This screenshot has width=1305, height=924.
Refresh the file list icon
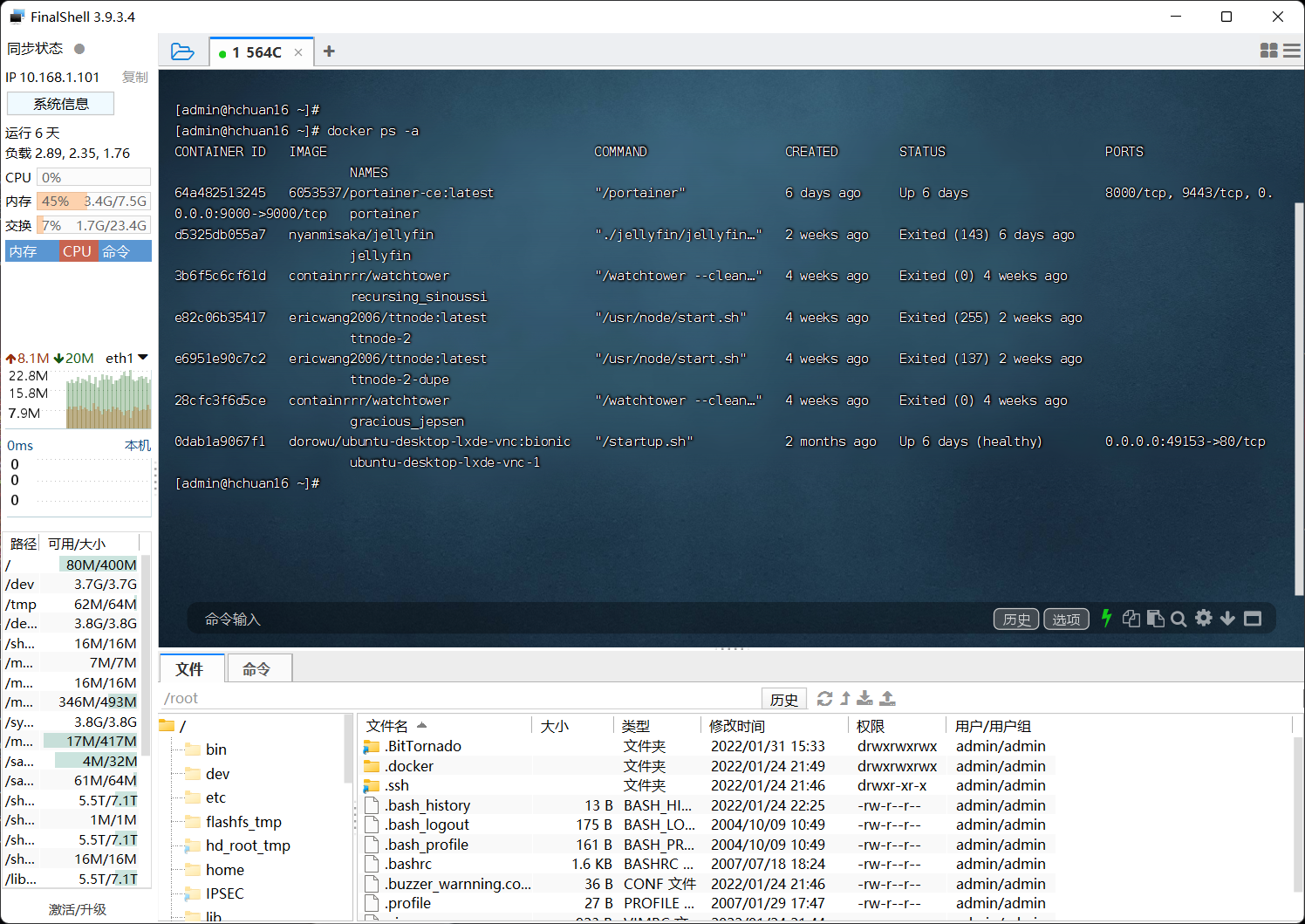[824, 698]
